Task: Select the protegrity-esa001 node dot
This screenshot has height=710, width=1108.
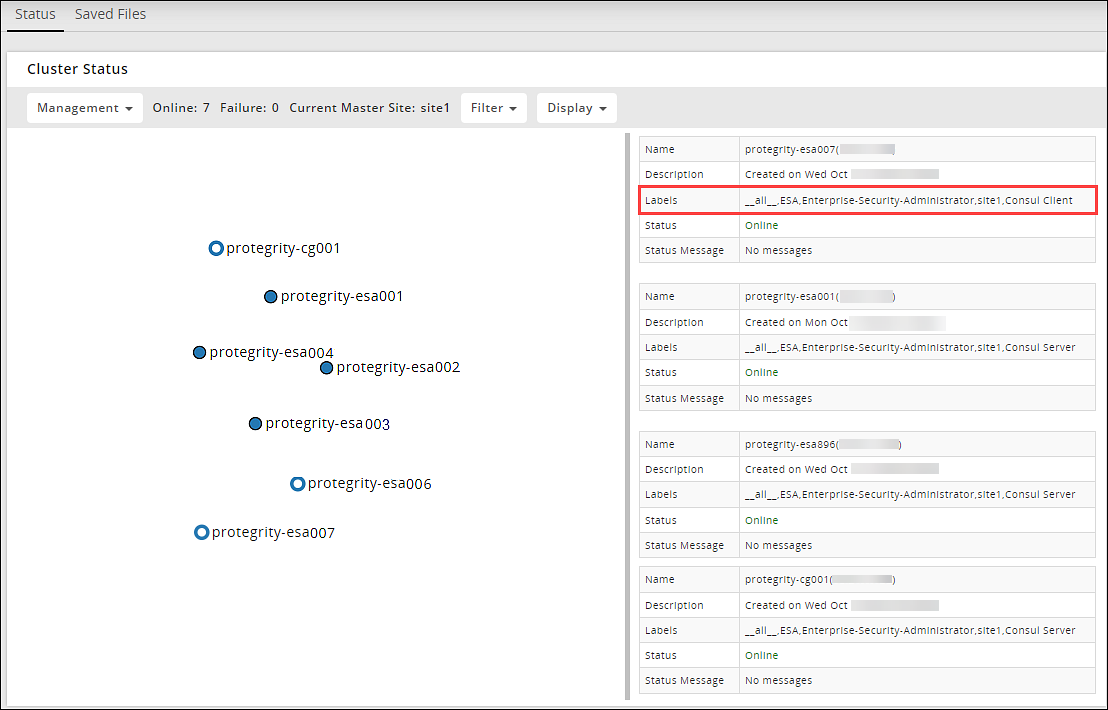Action: pyautogui.click(x=270, y=297)
